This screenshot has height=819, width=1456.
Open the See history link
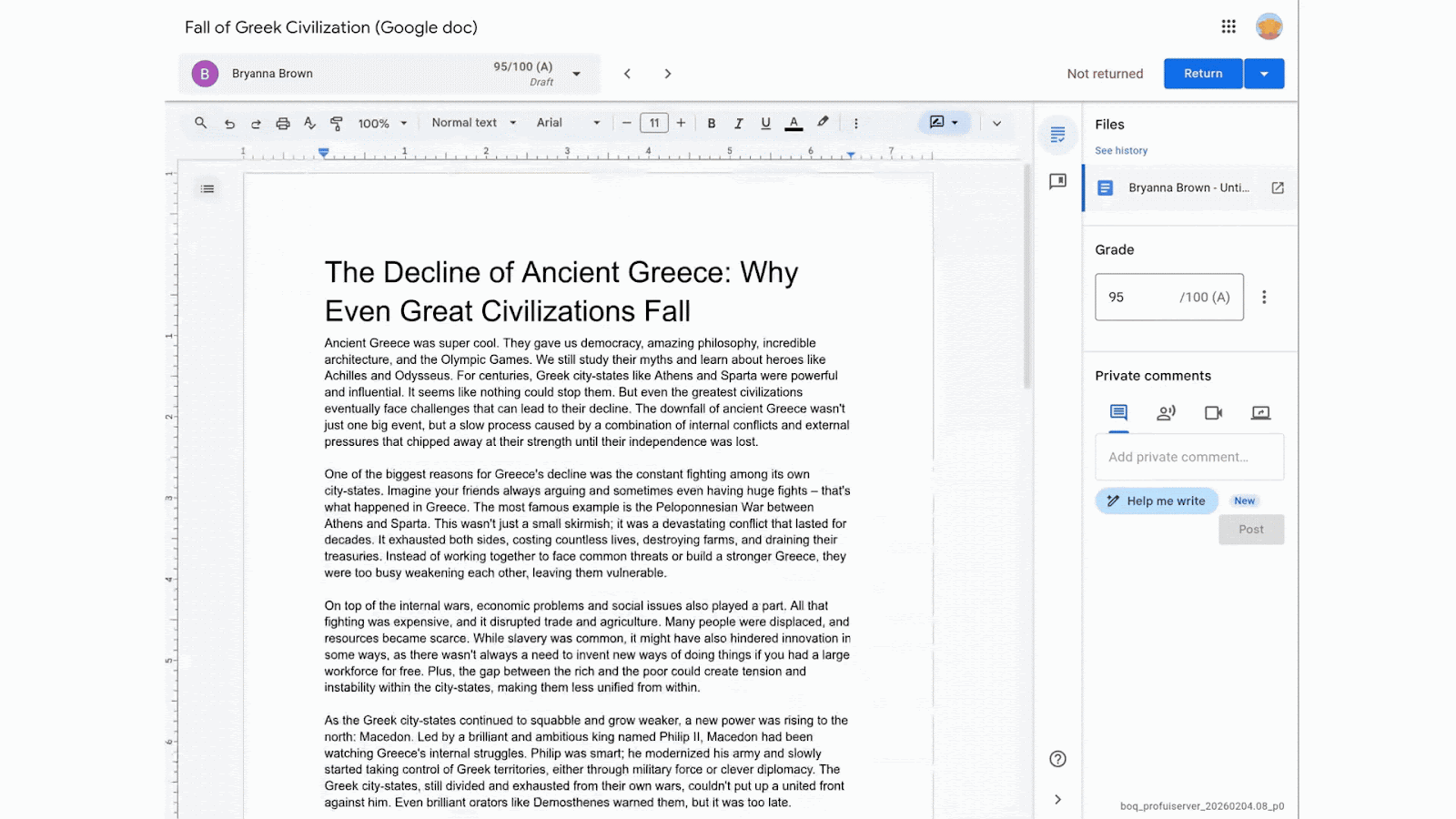click(1121, 151)
